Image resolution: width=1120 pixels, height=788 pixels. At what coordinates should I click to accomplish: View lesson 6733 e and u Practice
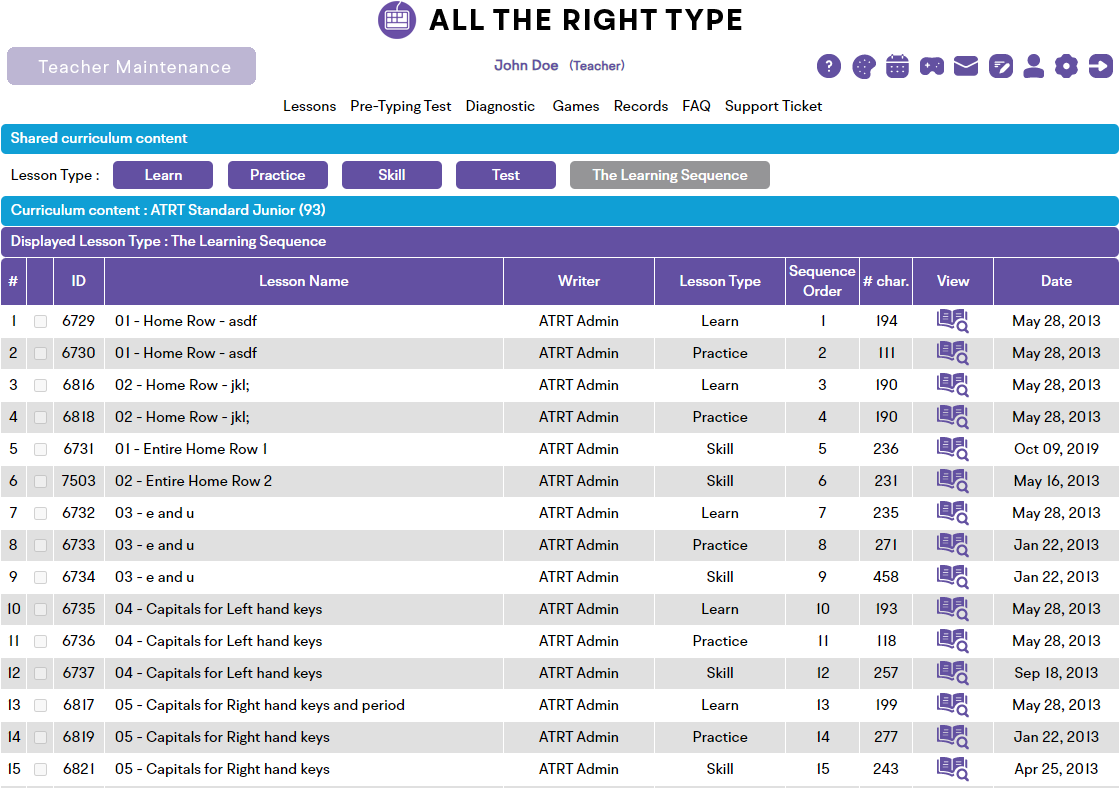point(953,545)
